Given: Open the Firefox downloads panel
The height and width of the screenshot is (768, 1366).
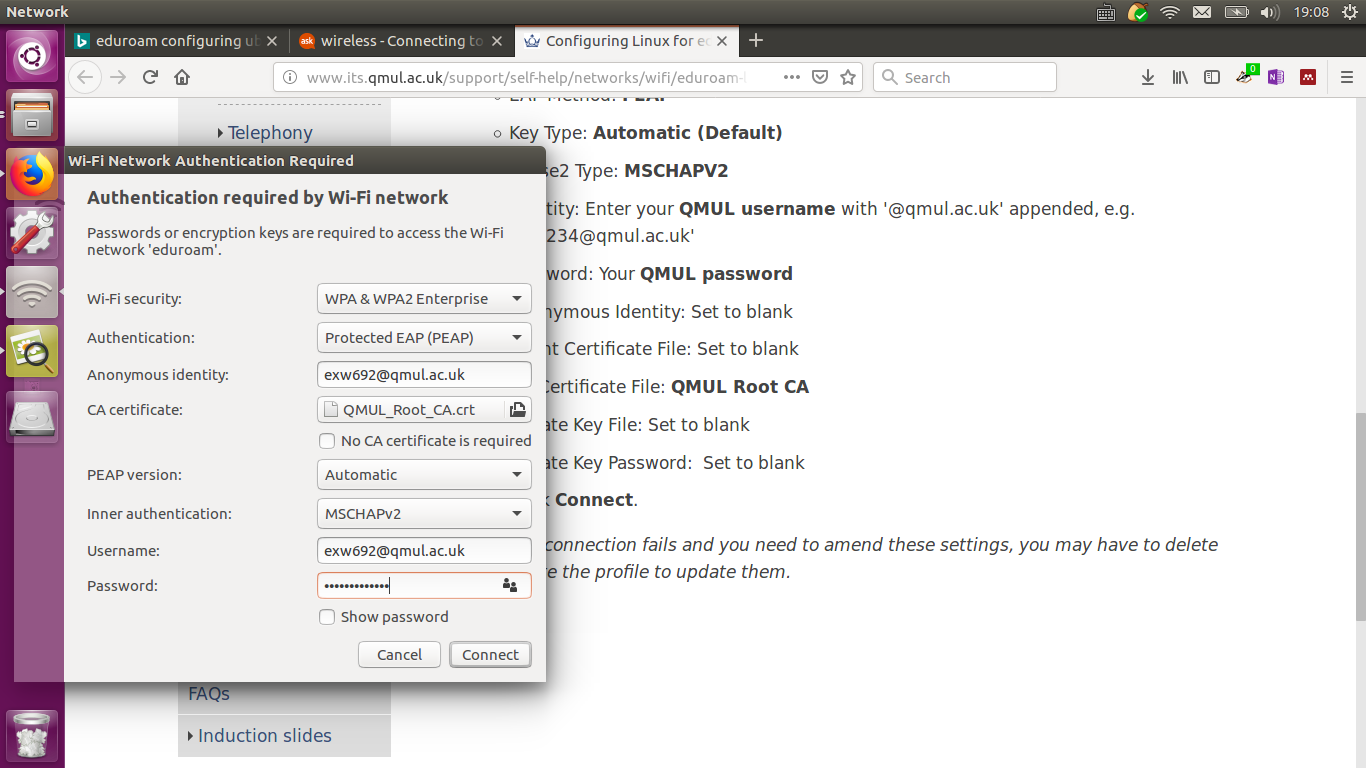Looking at the screenshot, I should [x=1148, y=77].
